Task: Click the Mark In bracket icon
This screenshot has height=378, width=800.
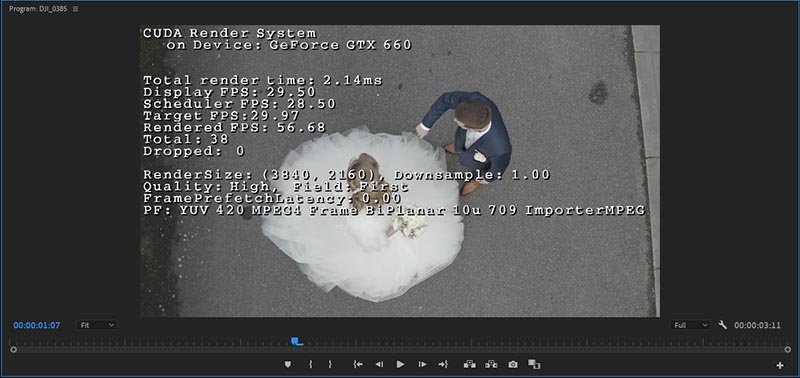Action: pyautogui.click(x=310, y=364)
